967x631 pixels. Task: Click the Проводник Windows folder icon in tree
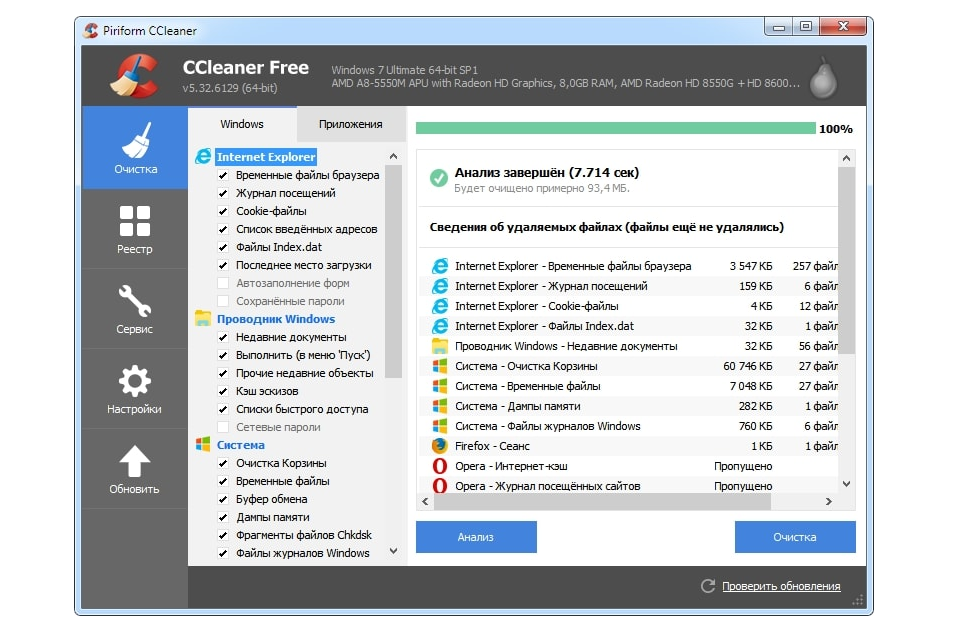(203, 319)
